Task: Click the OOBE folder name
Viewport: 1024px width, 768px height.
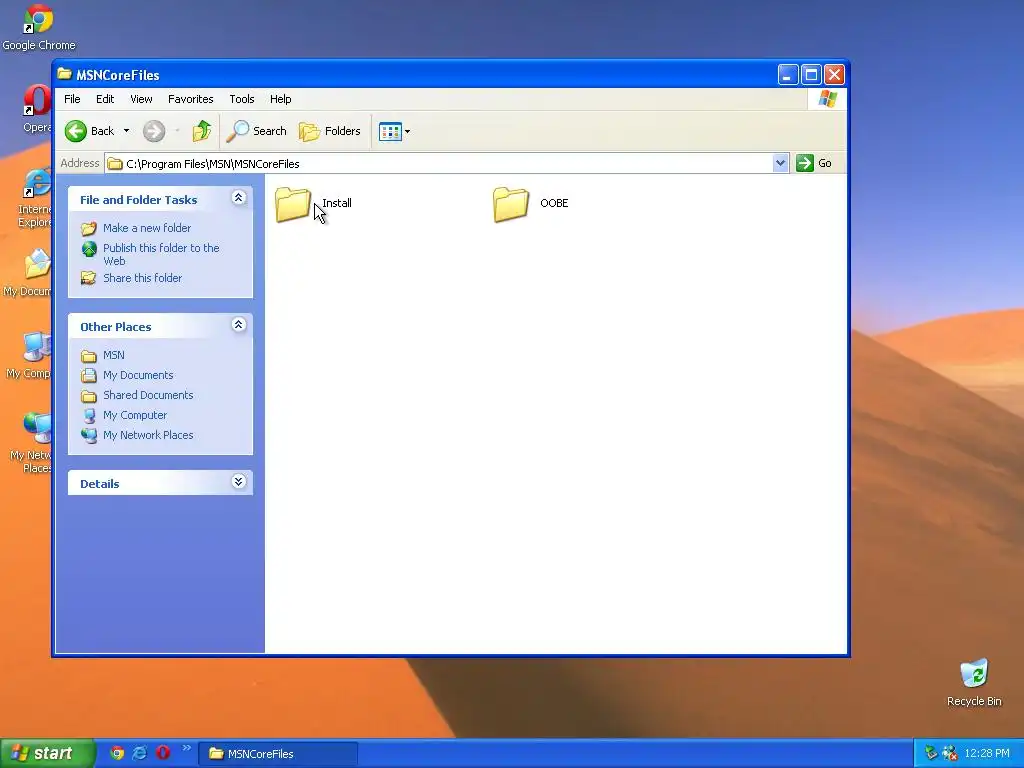Action: pos(554,203)
